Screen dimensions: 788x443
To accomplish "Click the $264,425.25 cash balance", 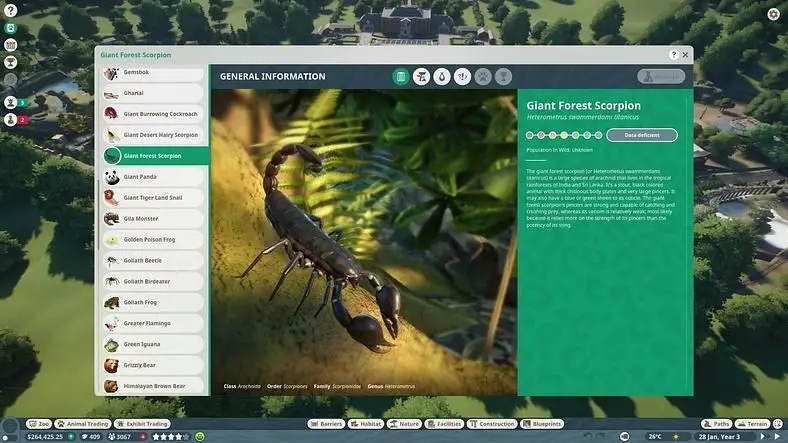I will point(45,436).
